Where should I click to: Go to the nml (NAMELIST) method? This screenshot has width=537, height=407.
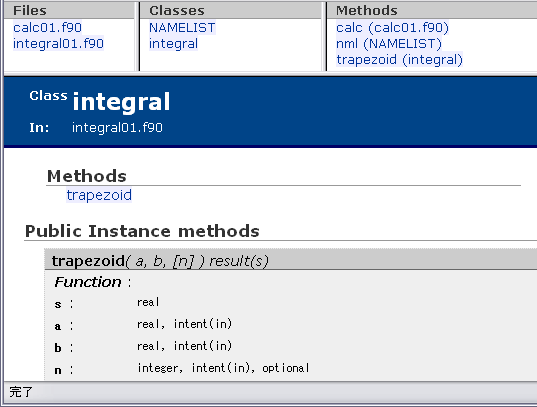pos(389,44)
